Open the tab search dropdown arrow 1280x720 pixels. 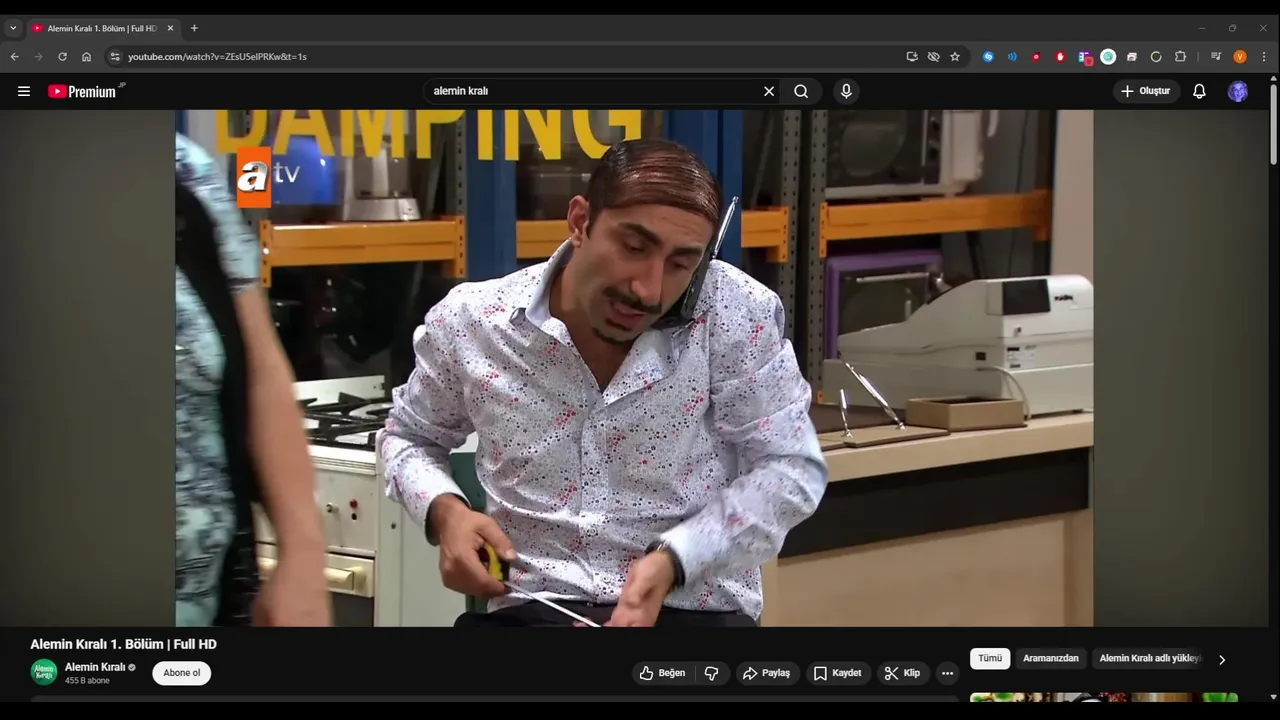(13, 28)
